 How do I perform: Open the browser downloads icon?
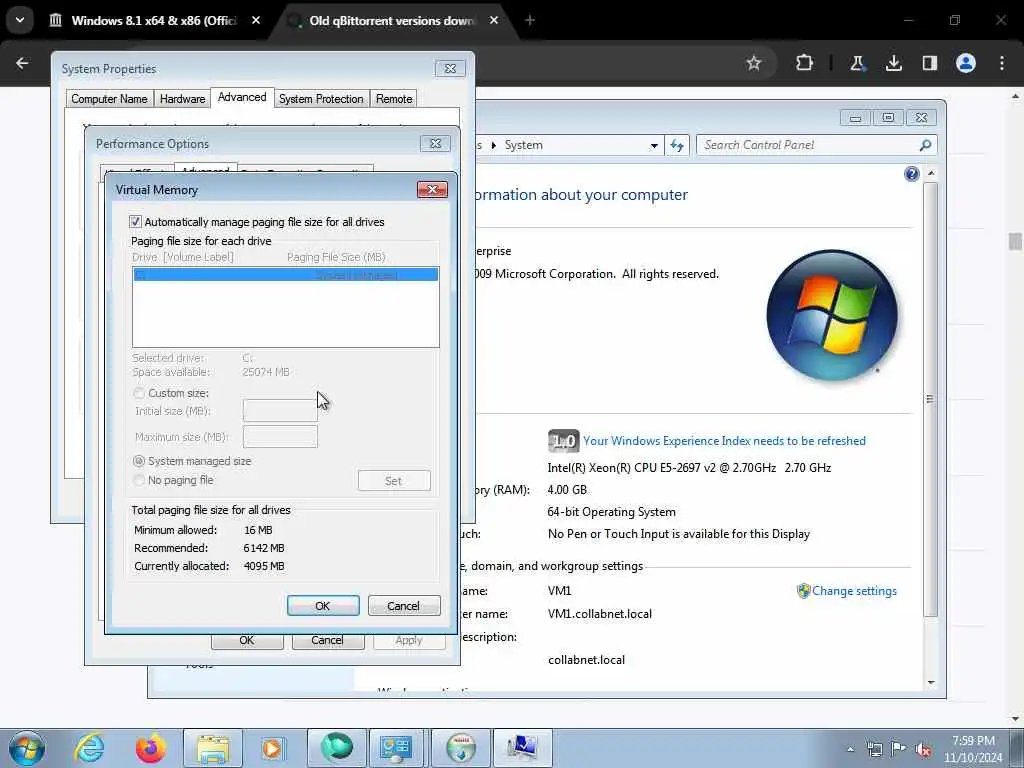click(893, 63)
